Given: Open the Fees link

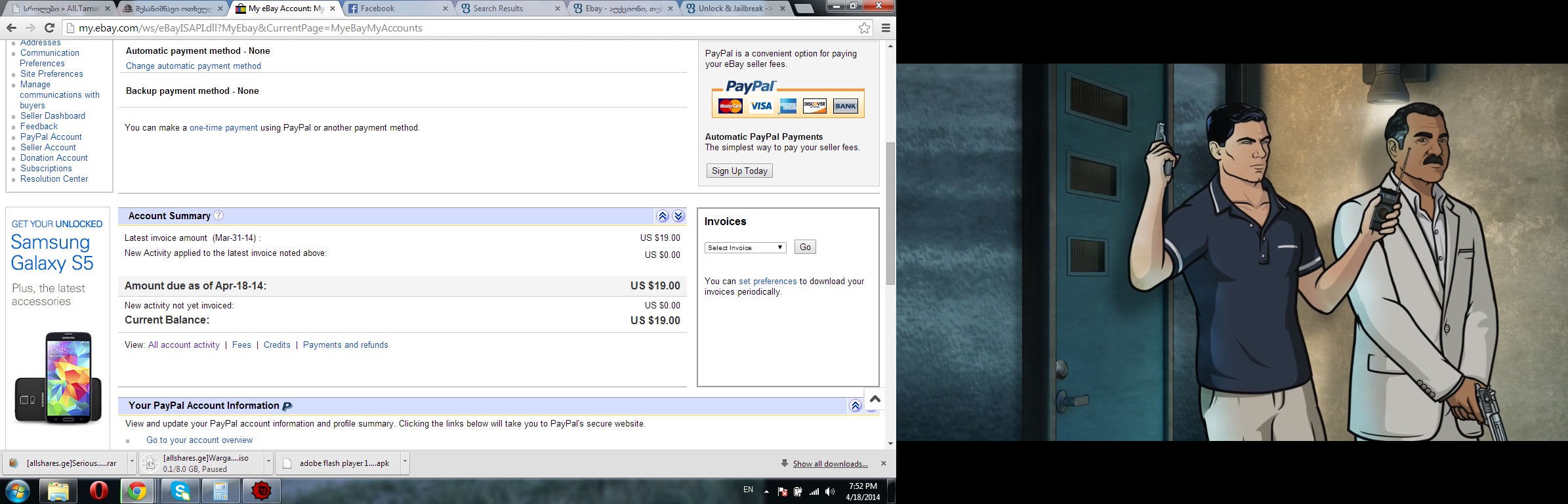Looking at the screenshot, I should 241,345.
